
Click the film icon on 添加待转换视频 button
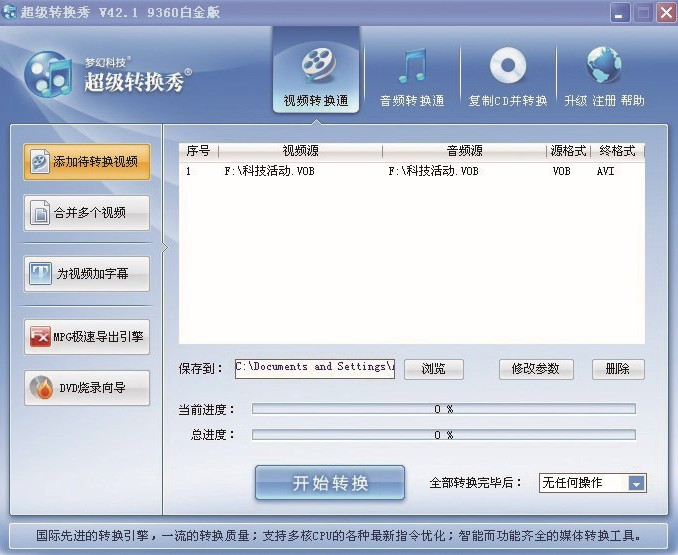point(40,162)
